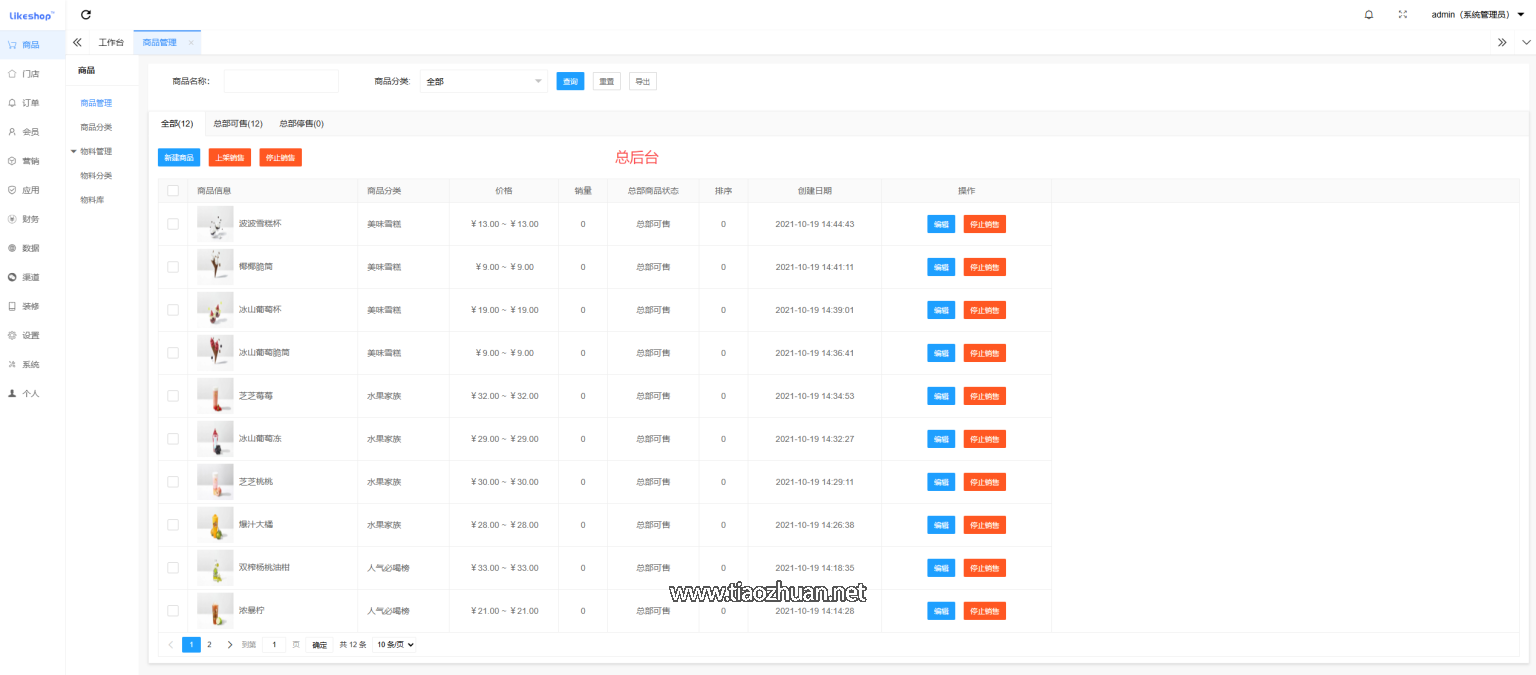Screen dimensions: 1536x675
Task: Click the double-left arrow beside 工作台 tab
Action: [77, 42]
